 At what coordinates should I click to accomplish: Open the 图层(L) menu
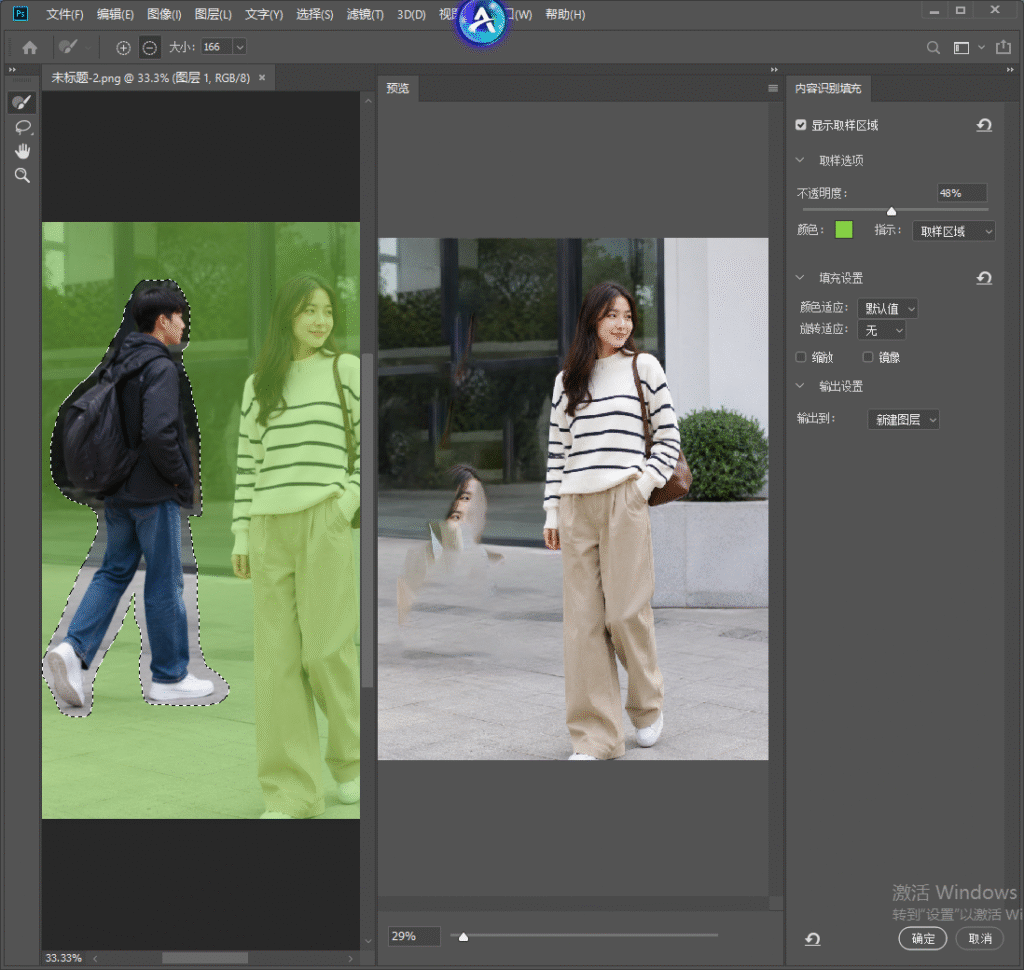(213, 14)
